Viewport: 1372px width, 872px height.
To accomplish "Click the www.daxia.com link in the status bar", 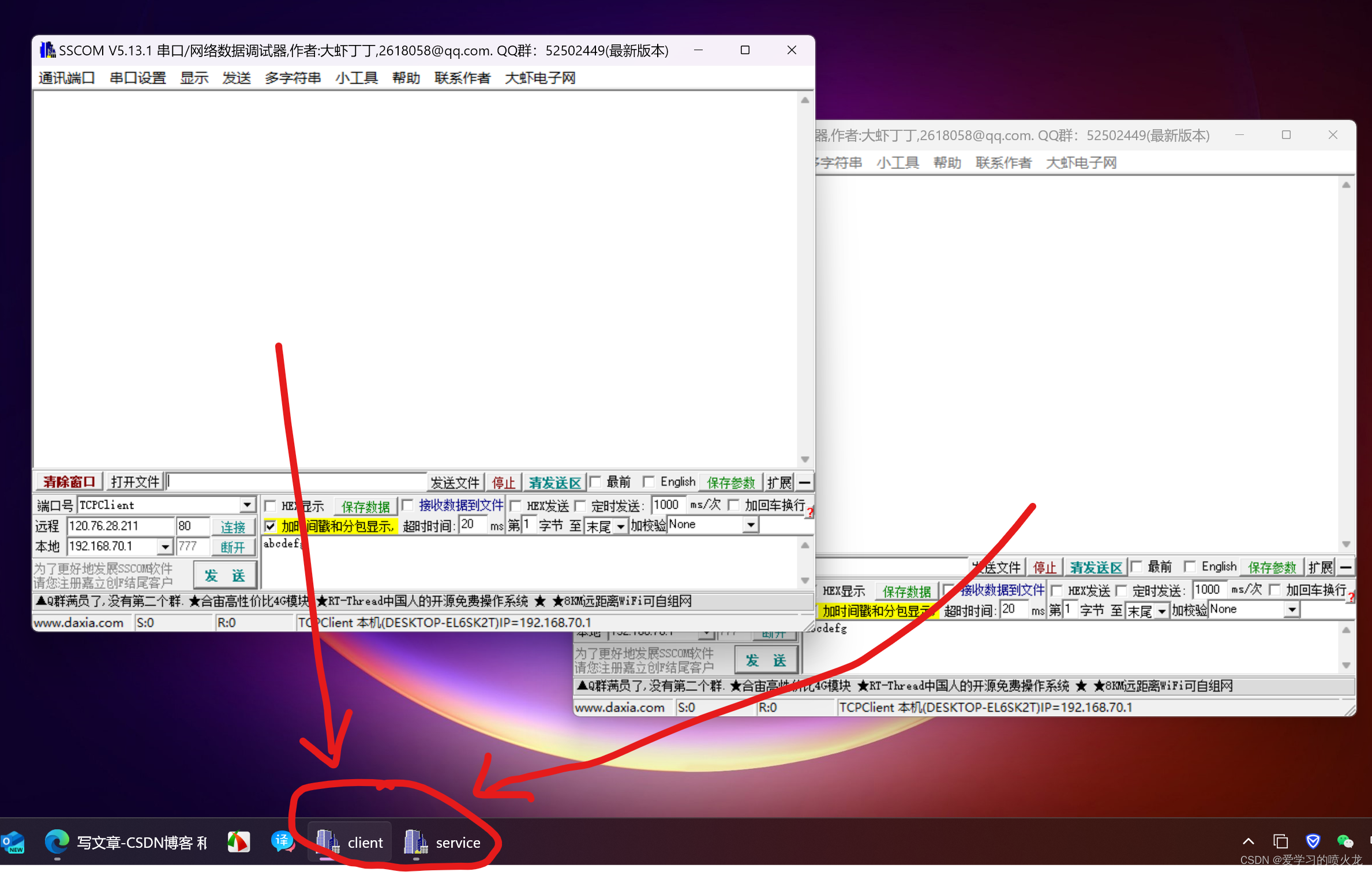I will [x=81, y=622].
